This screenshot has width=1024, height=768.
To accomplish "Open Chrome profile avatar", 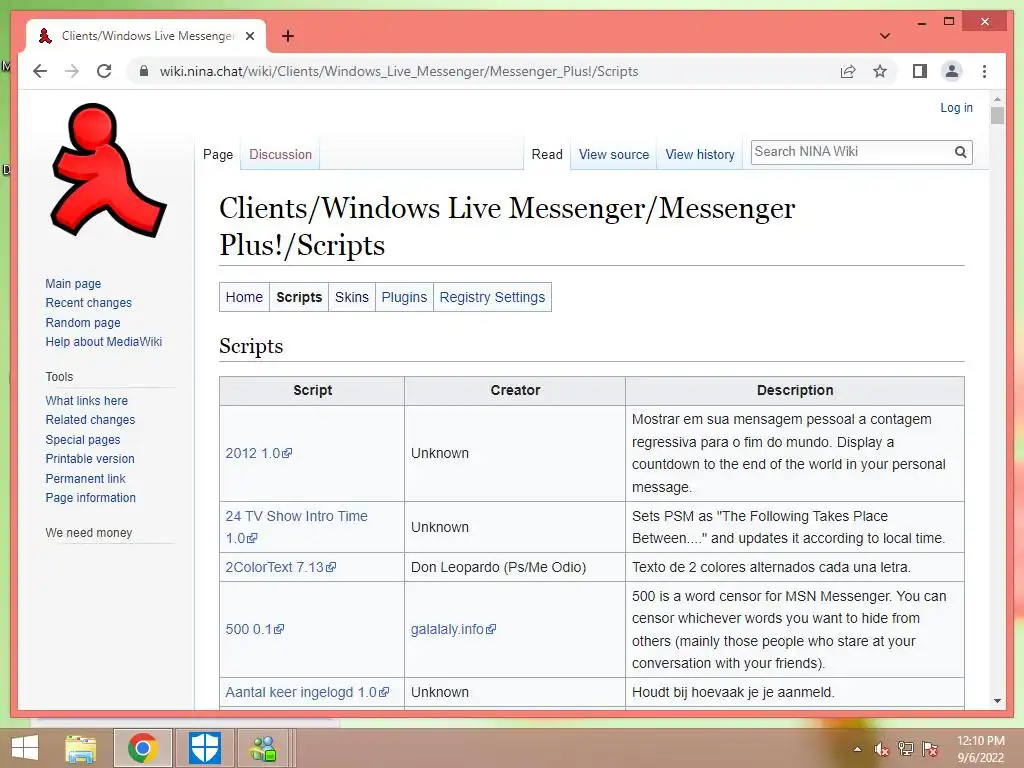I will [x=952, y=71].
